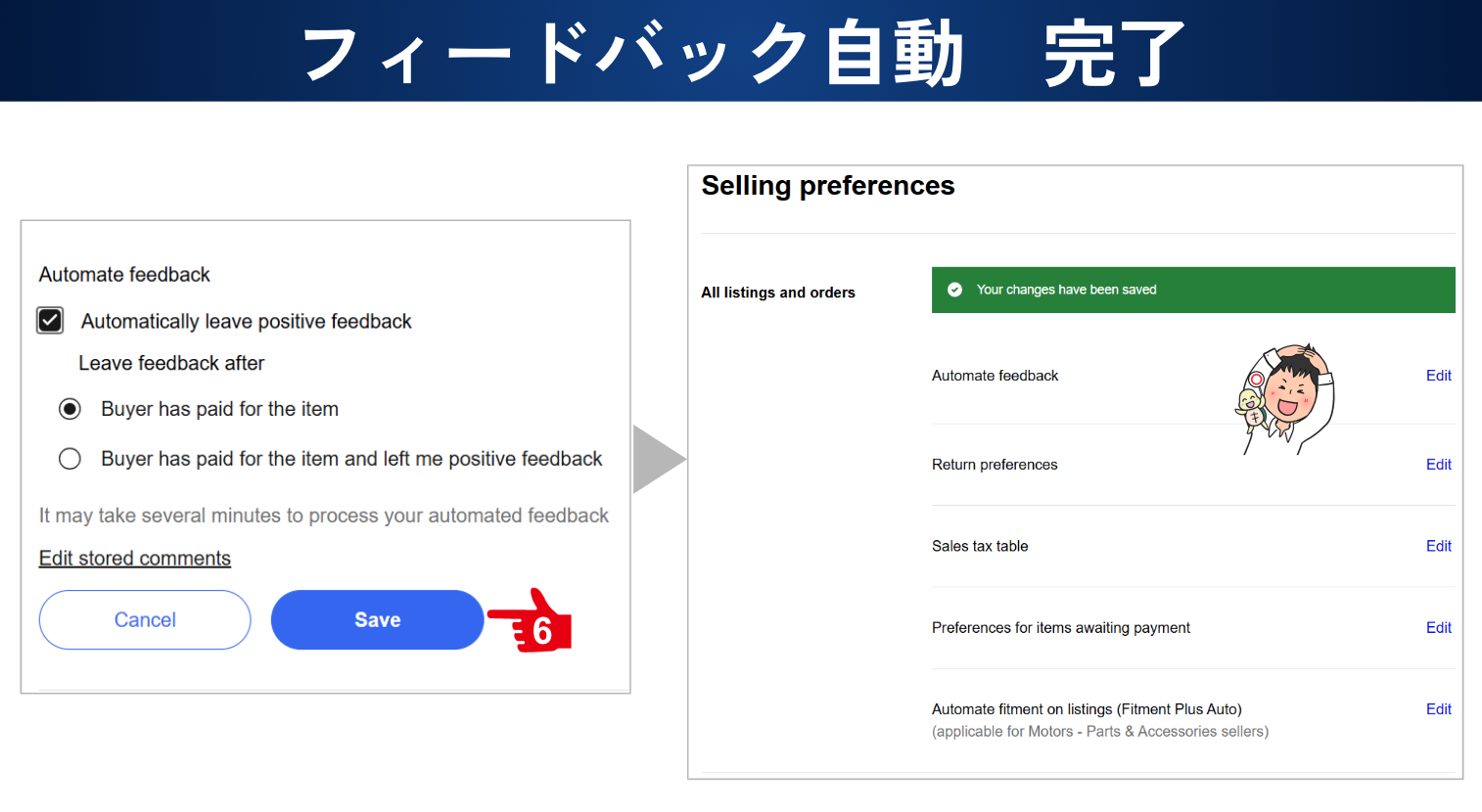Screen dimensions: 1482x812
Task: Edit Automate fitment on listings setting
Action: point(1438,709)
